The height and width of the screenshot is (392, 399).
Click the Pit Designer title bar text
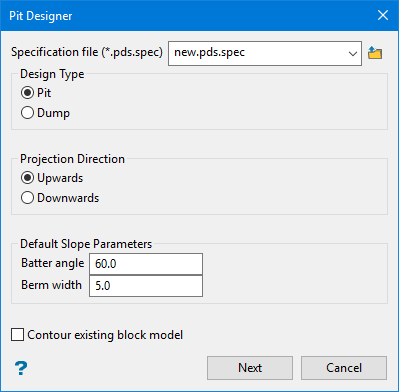point(41,16)
